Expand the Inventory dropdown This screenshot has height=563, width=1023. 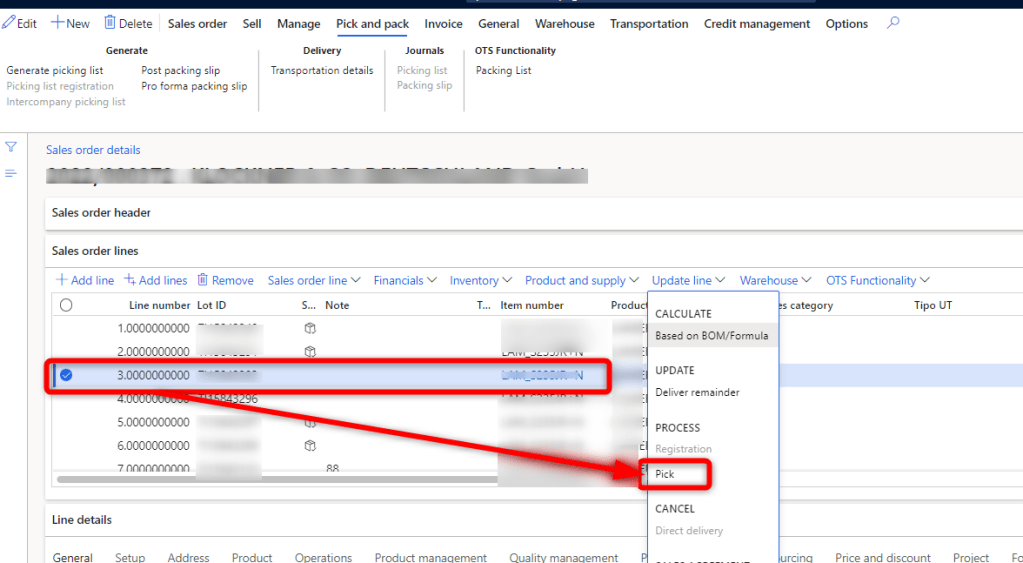click(x=480, y=281)
